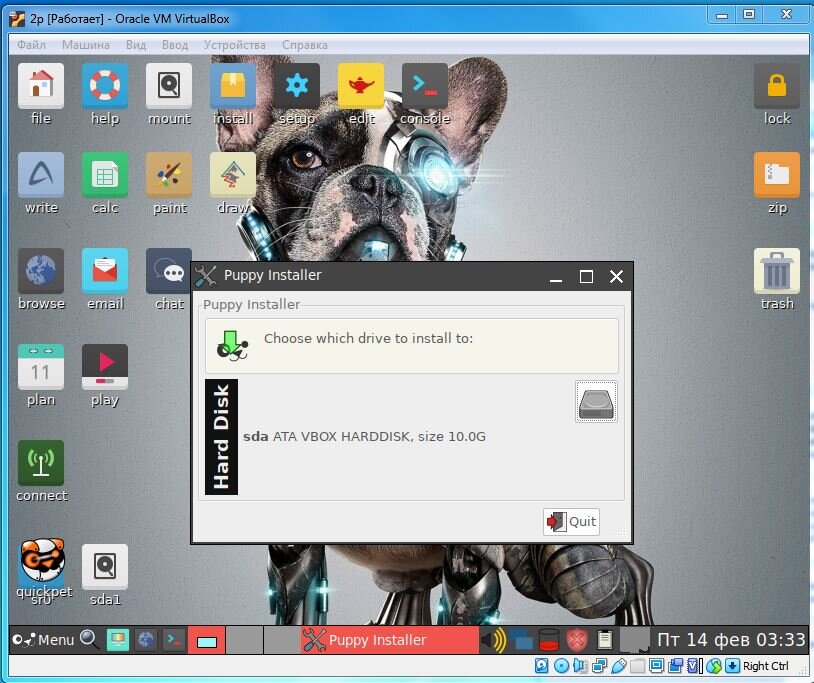Launch the draw desktop icon
814x683 pixels.
233,175
